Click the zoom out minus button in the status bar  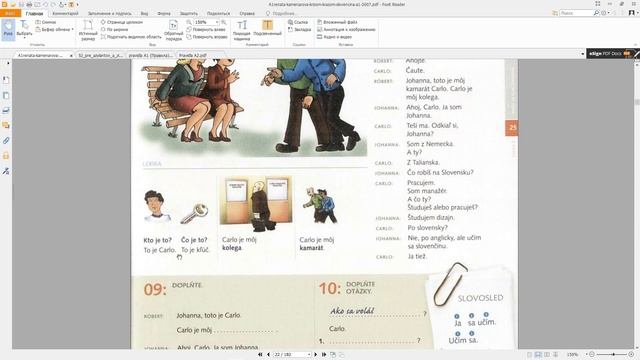coord(591,355)
